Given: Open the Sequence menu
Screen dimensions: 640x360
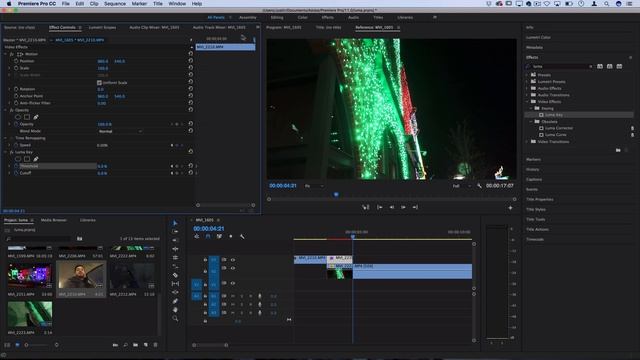Looking at the screenshot, I should click(x=115, y=4).
